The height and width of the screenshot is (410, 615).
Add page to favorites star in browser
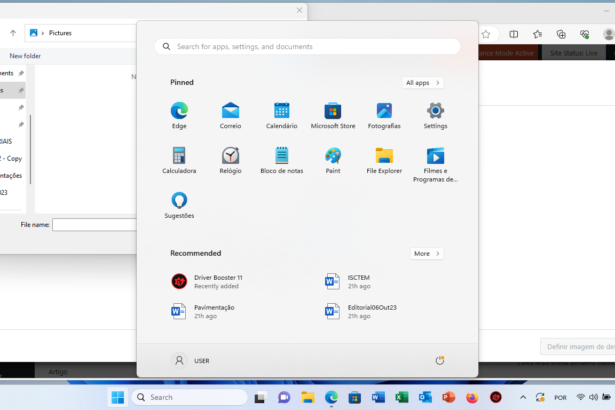coord(486,35)
